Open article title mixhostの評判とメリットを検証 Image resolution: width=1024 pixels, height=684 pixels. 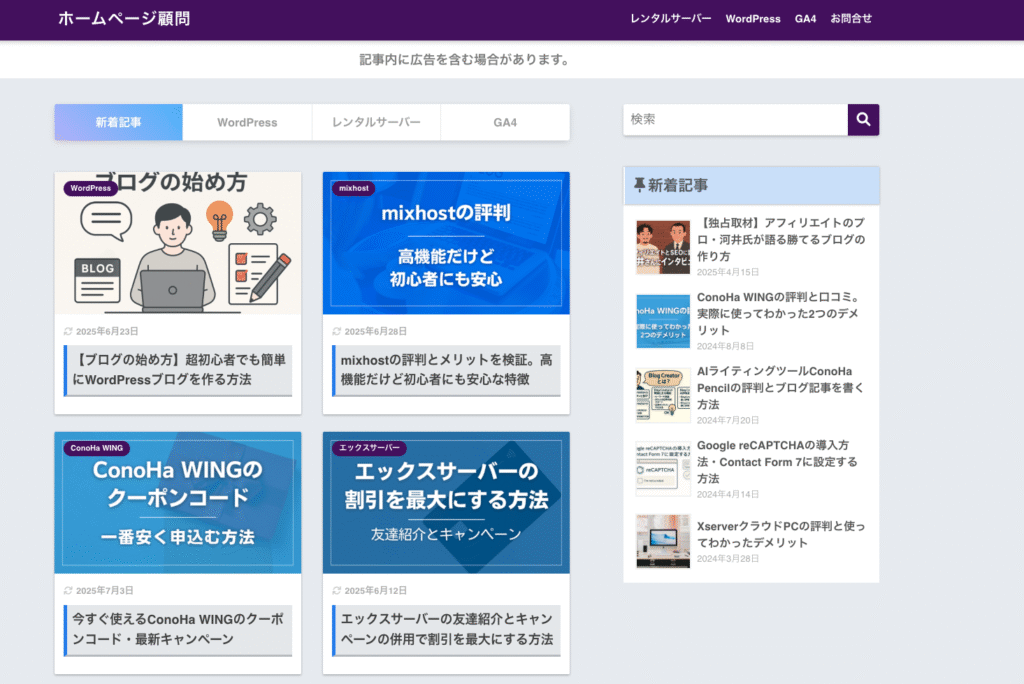tap(447, 370)
